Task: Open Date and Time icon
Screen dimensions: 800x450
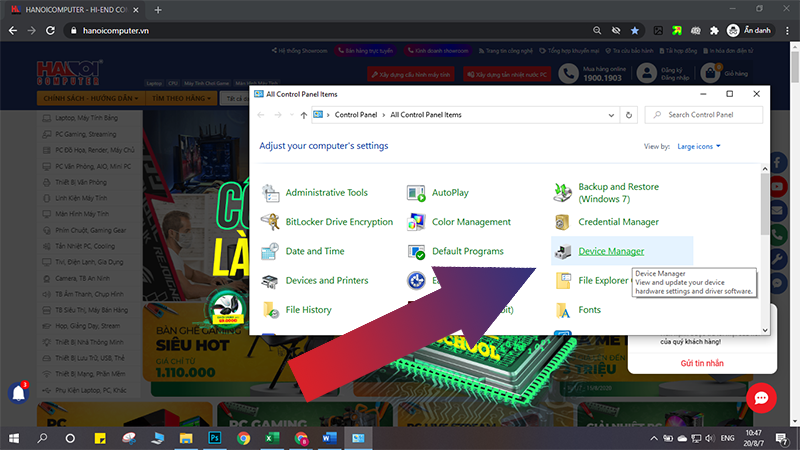Action: pos(270,251)
